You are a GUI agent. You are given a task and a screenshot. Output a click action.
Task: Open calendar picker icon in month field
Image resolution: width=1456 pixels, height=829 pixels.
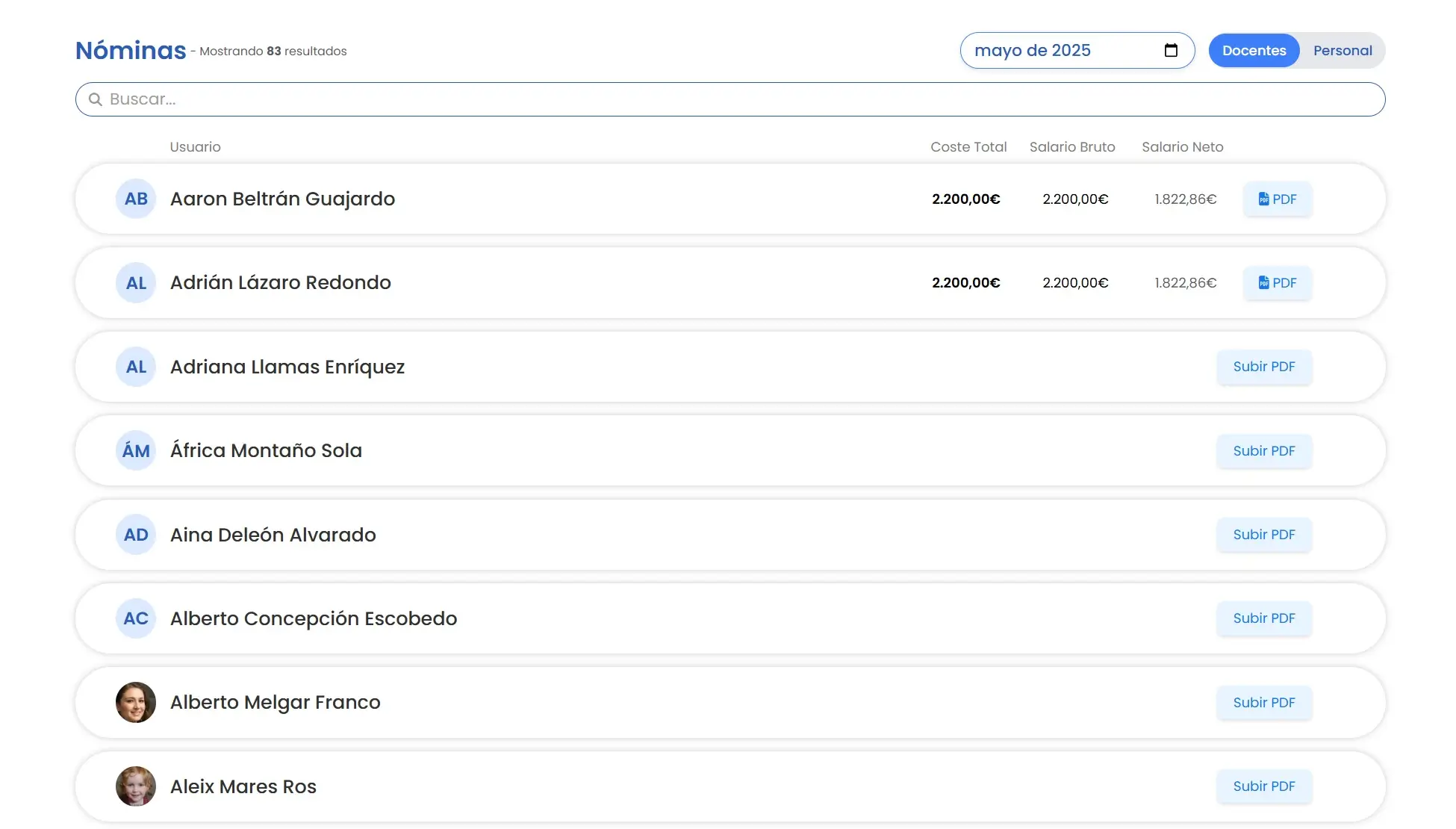click(1171, 50)
